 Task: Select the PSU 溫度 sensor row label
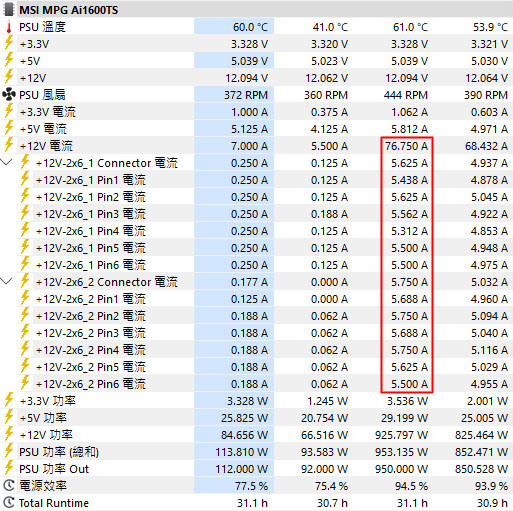pos(42,27)
